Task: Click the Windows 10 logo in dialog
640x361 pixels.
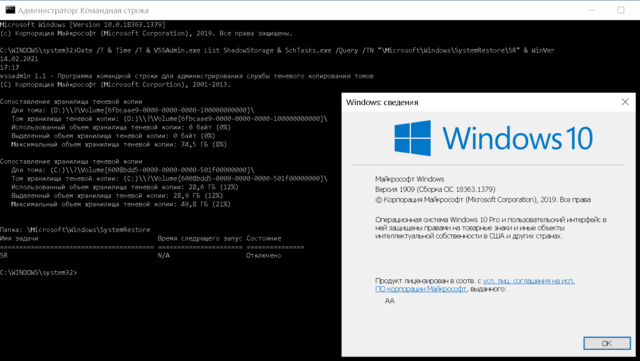Action: pyautogui.click(x=493, y=138)
